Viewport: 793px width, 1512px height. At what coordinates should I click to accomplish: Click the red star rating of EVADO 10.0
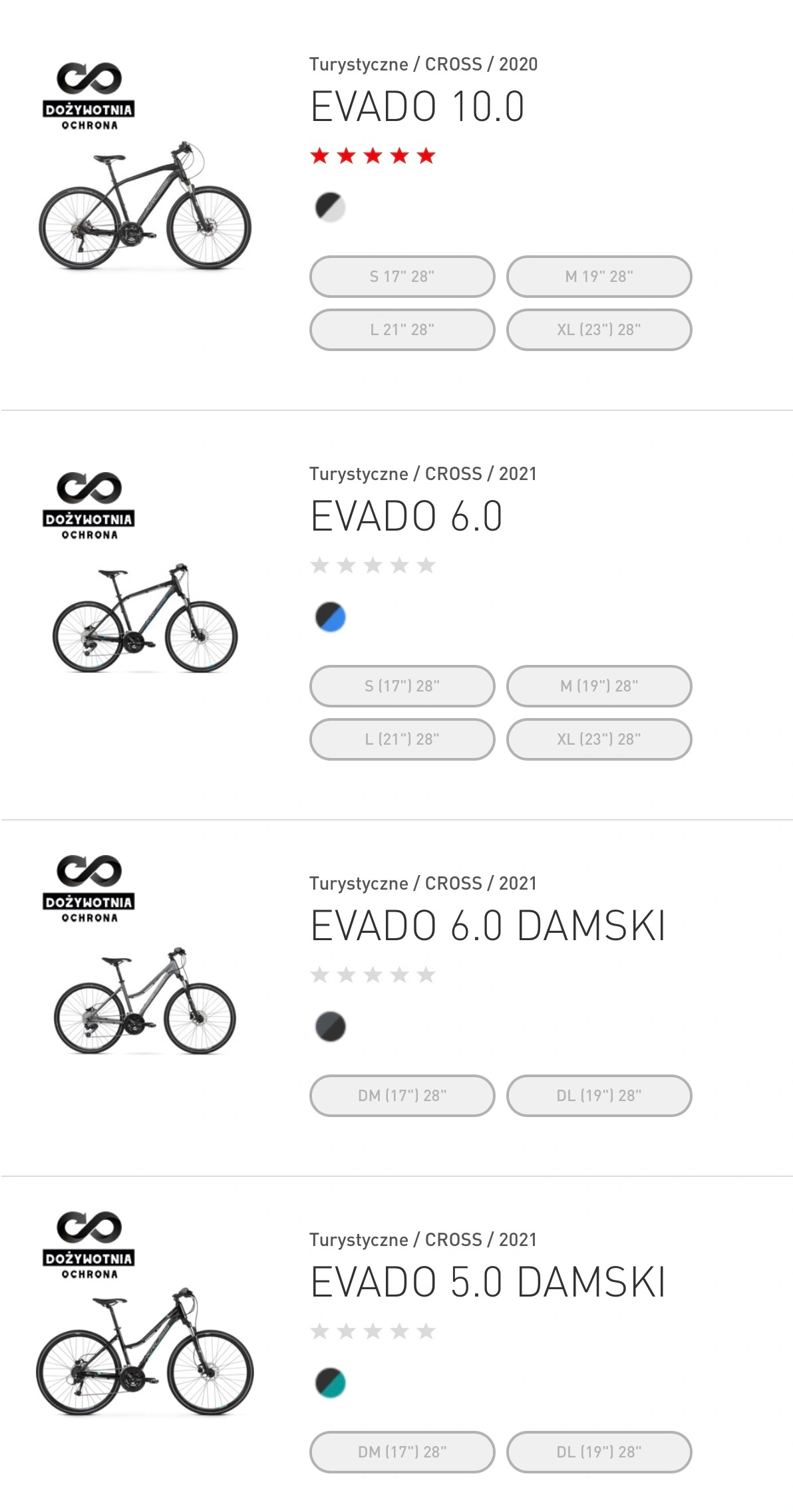pyautogui.click(x=373, y=156)
